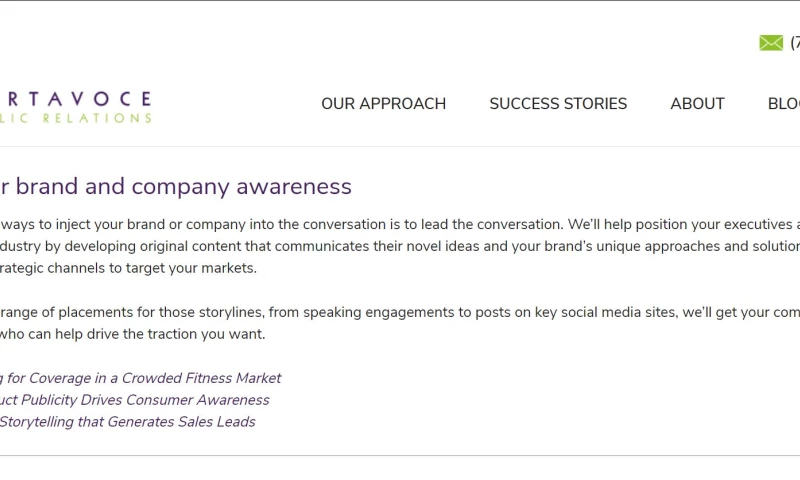
Task: Click the horizontal divider below the links
Action: pyautogui.click(x=400, y=456)
